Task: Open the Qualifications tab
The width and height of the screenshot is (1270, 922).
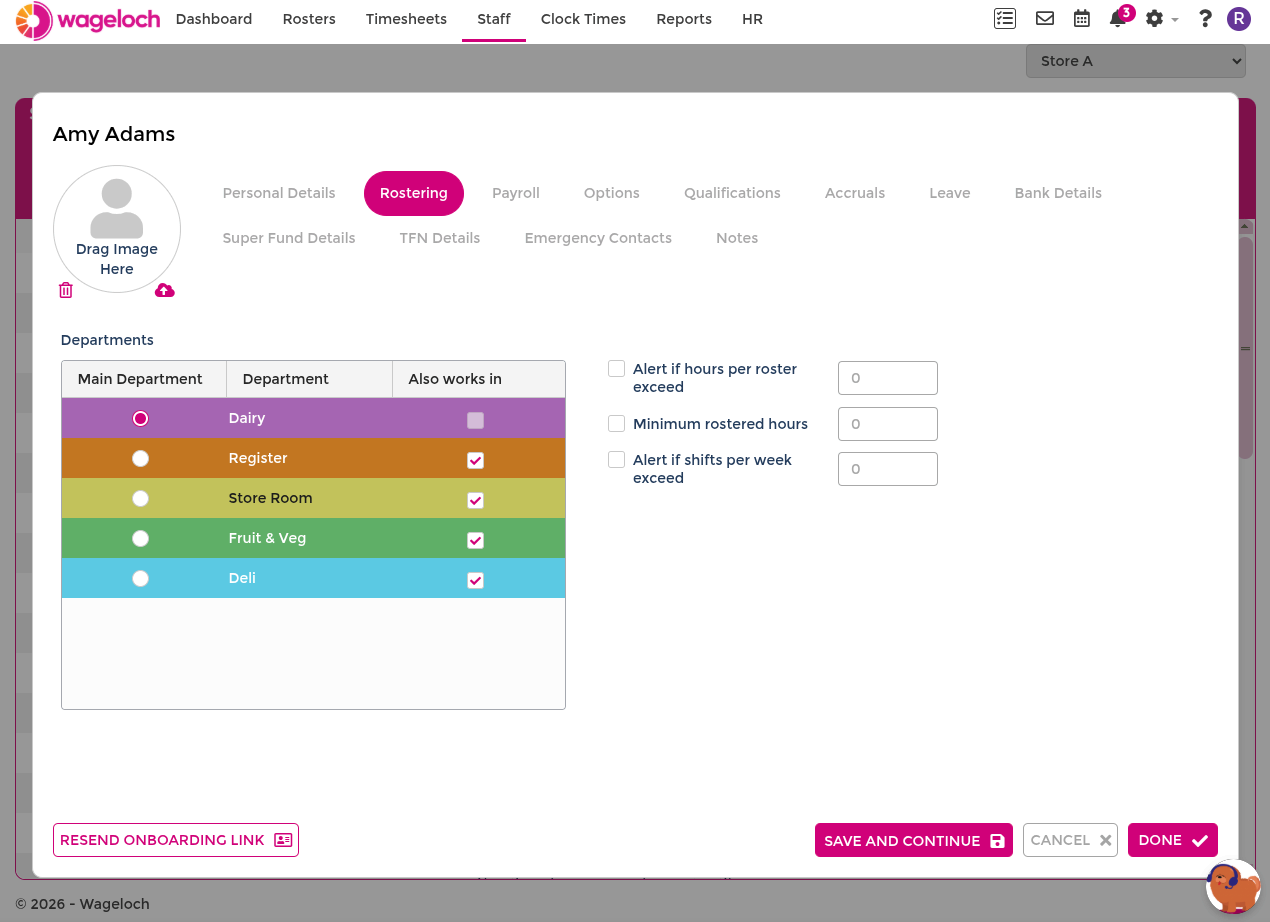Action: [x=732, y=193]
